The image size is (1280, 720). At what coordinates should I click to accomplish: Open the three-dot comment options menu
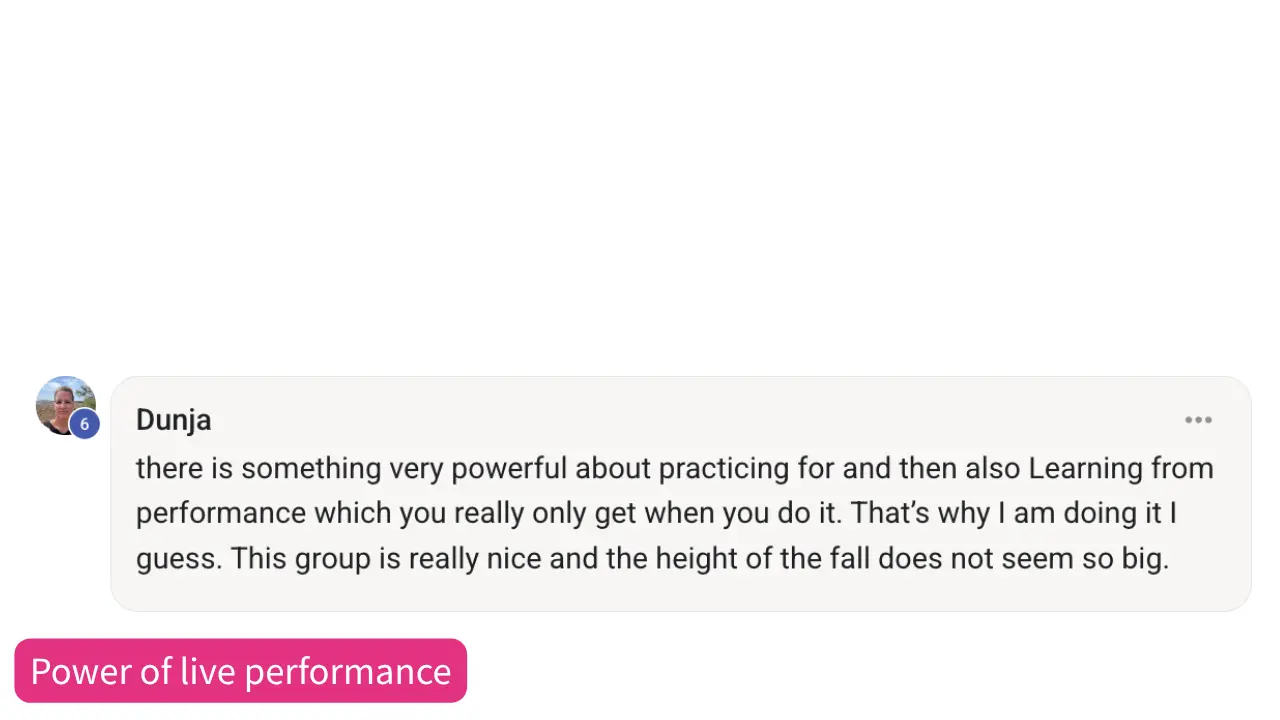click(x=1198, y=420)
